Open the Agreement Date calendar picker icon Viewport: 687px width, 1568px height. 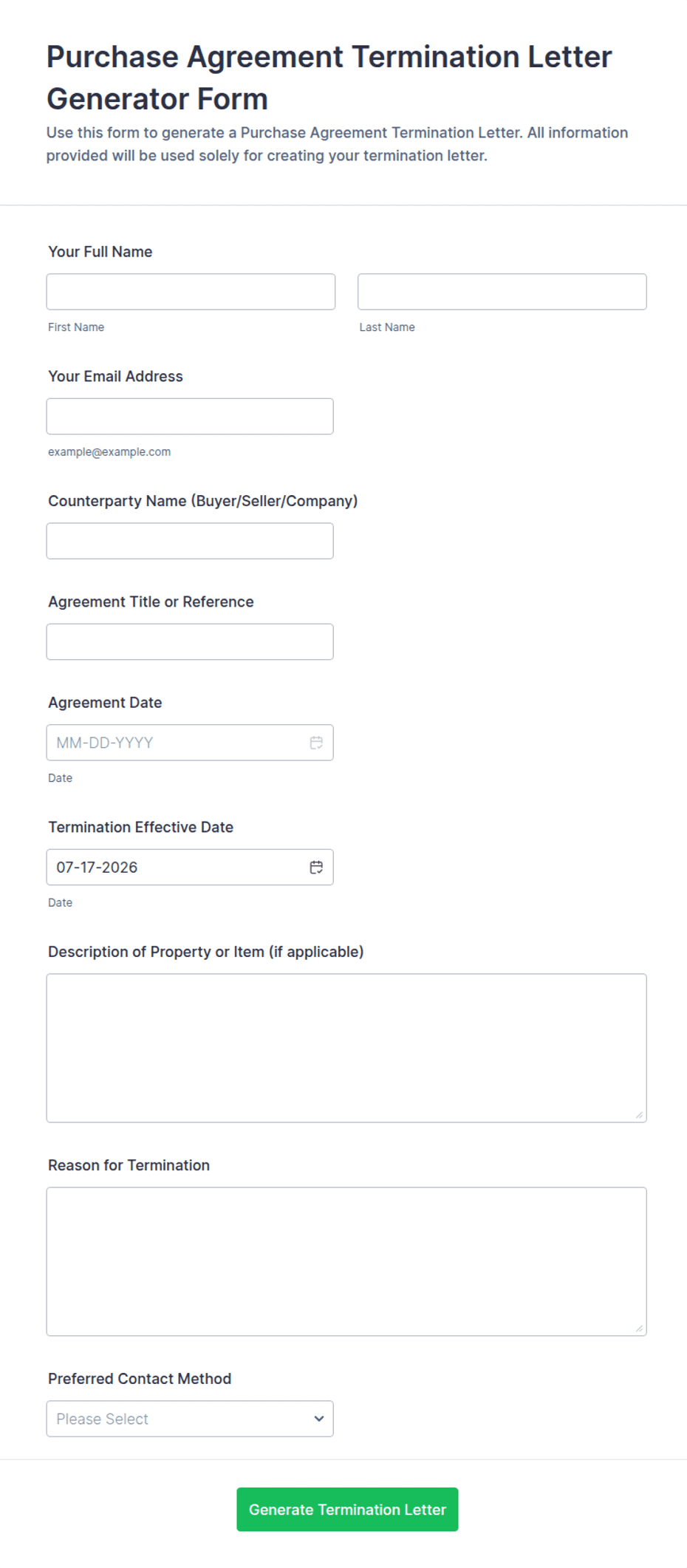(x=316, y=743)
